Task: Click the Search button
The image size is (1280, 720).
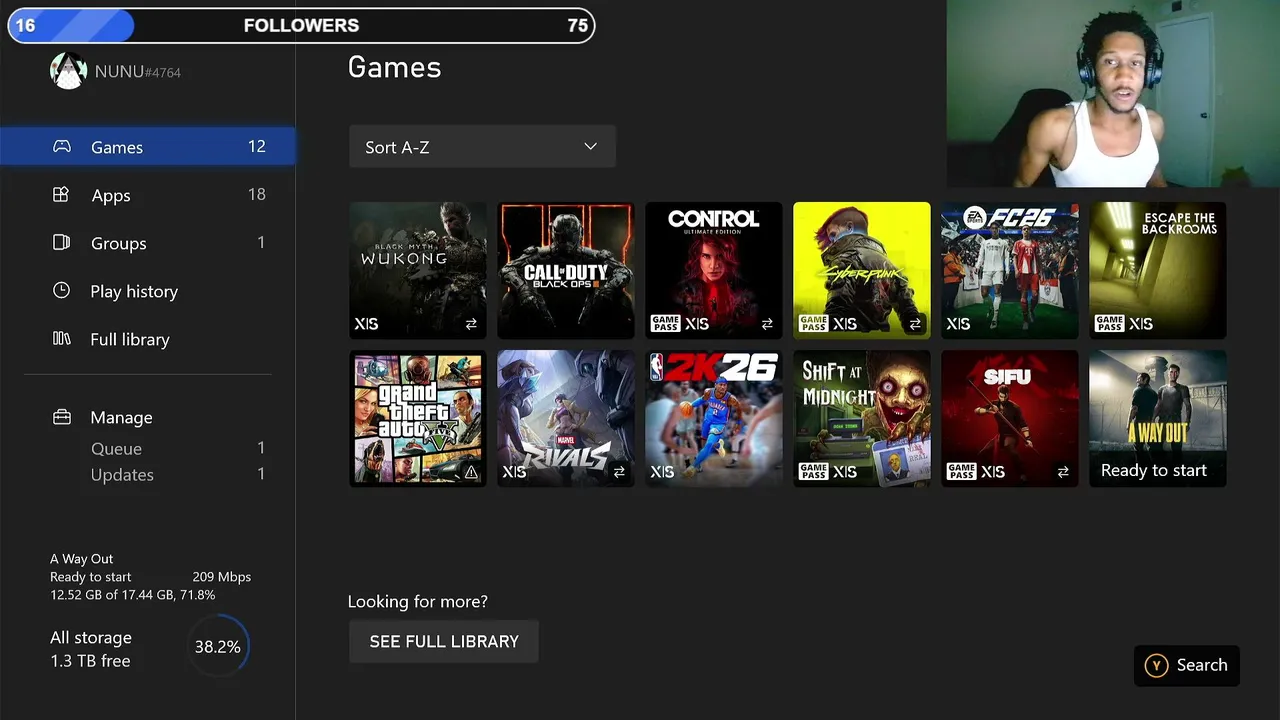Action: click(1187, 665)
